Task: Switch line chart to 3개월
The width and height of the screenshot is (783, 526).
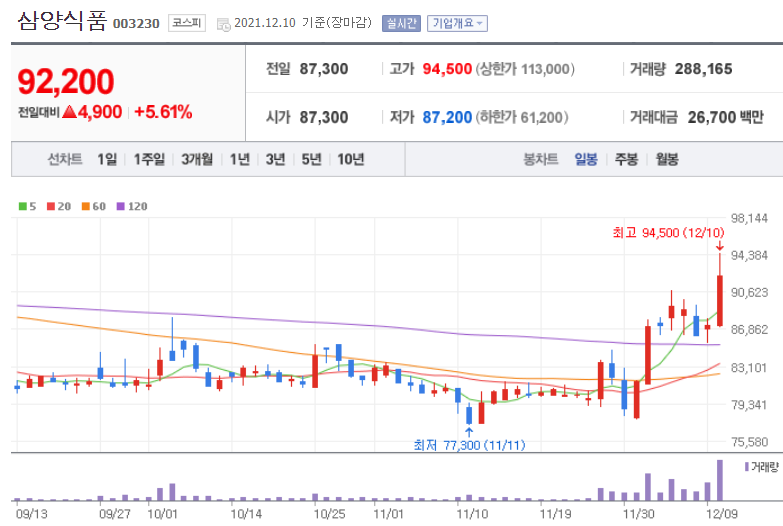Action: coord(197,159)
